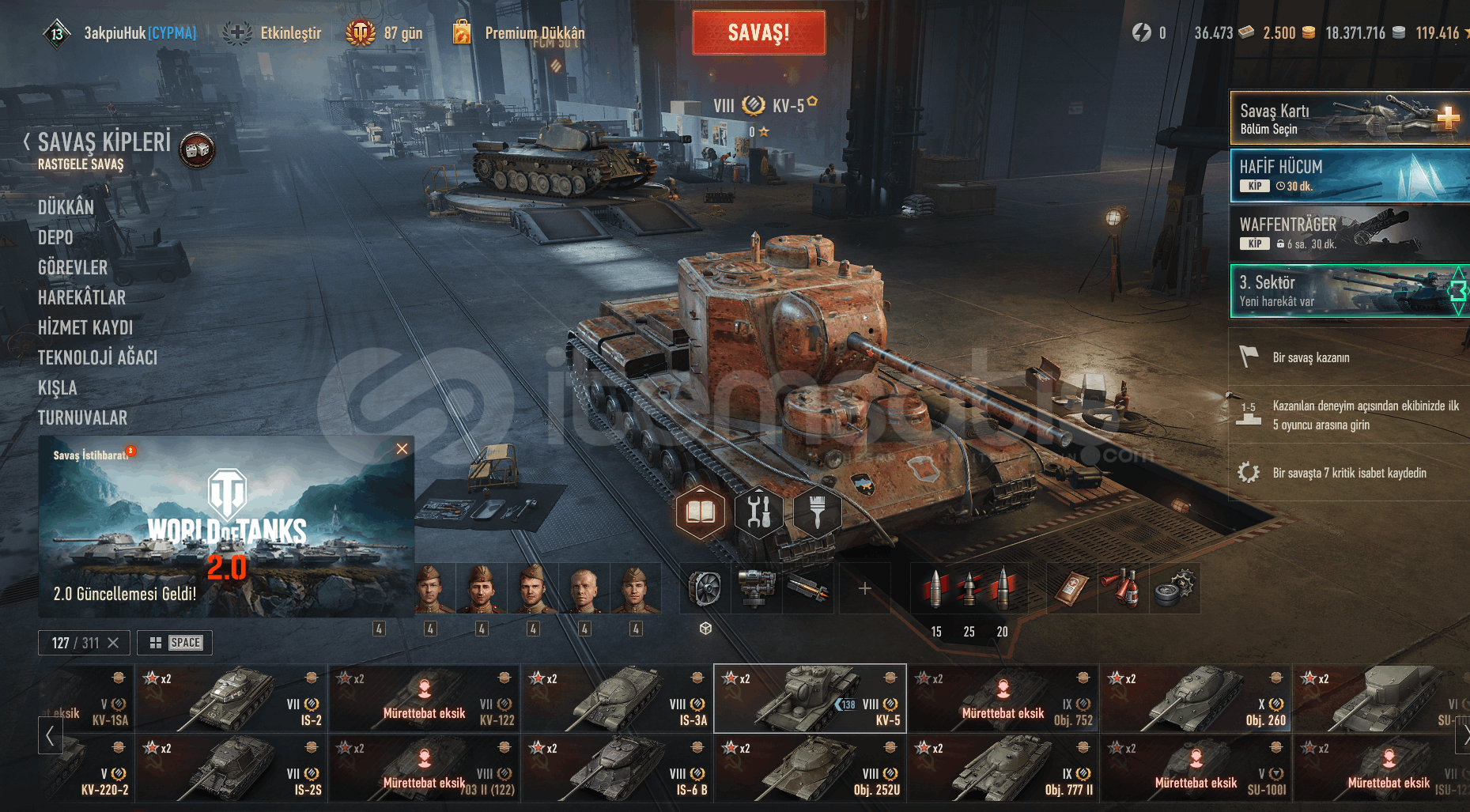Viewport: 1470px width, 812px height.
Task: Open the exterior customization paintbrush icon
Action: click(x=817, y=512)
